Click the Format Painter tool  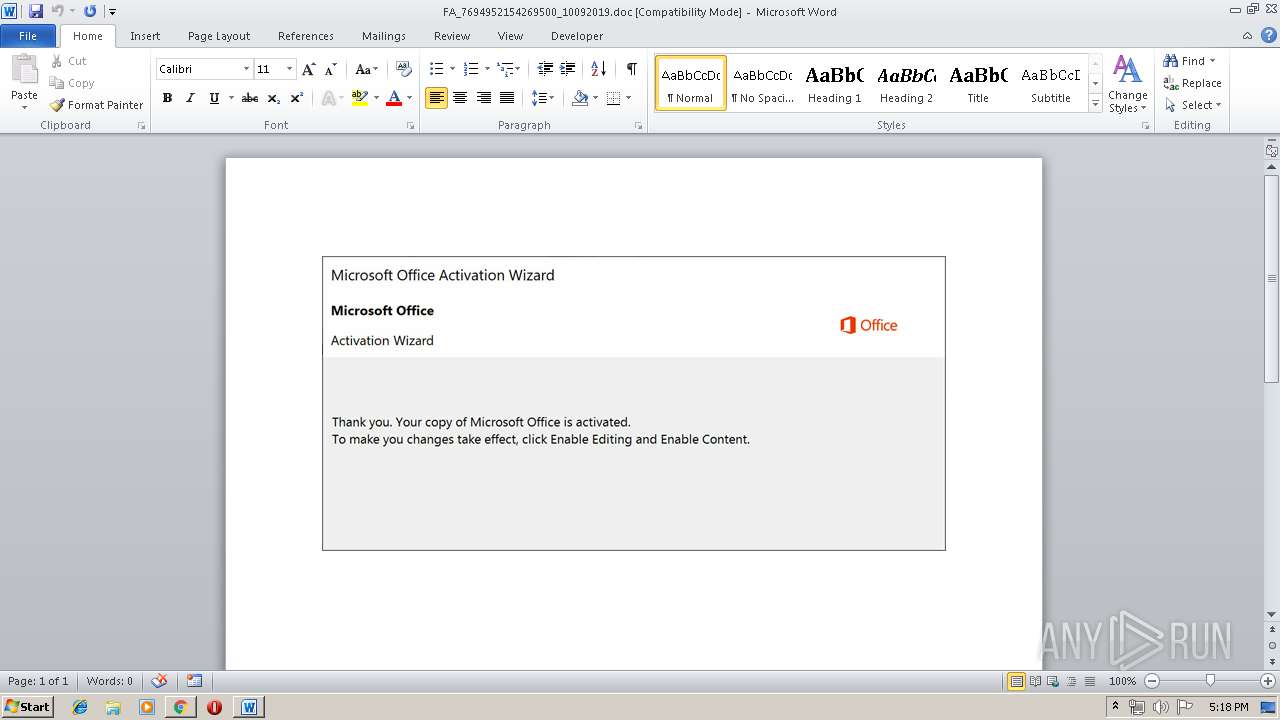pyautogui.click(x=96, y=105)
